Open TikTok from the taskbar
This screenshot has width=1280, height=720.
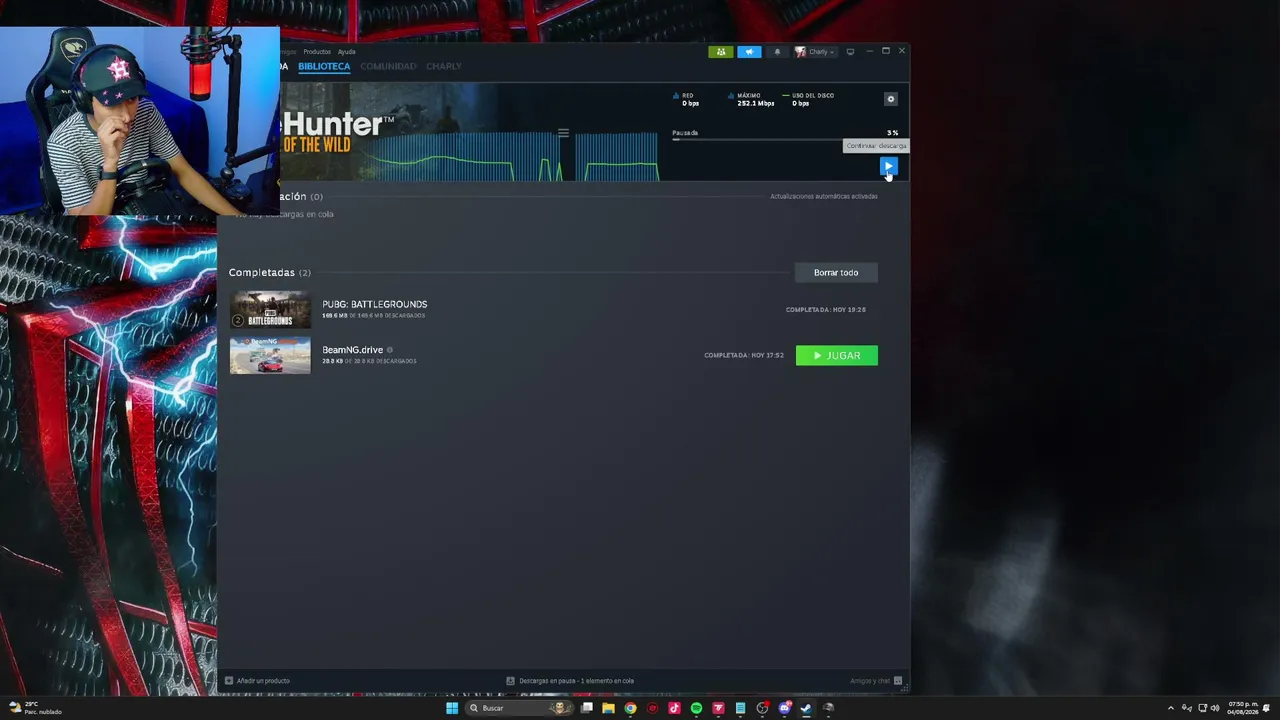(674, 708)
